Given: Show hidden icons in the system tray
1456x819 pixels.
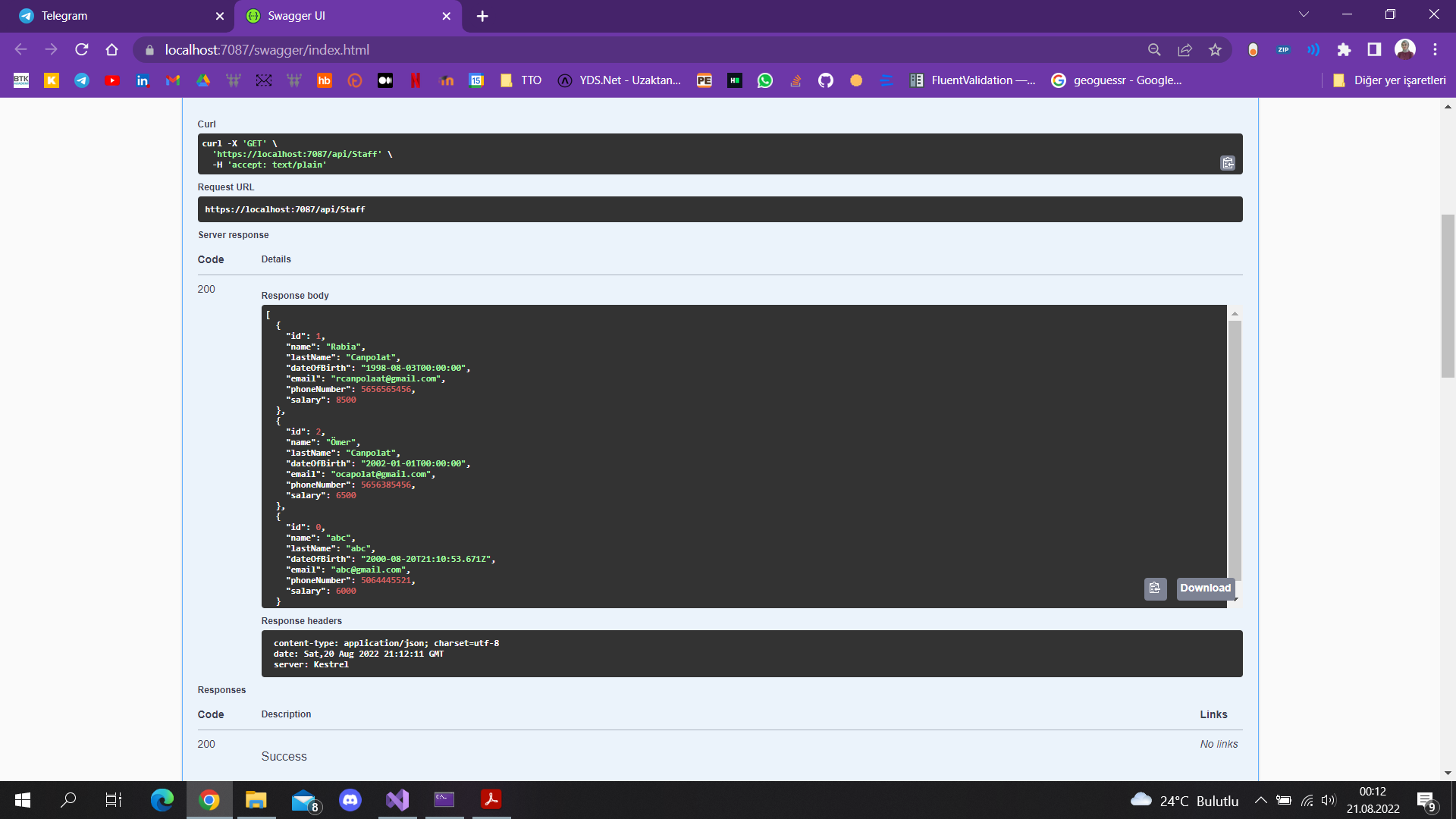Looking at the screenshot, I should (x=1261, y=800).
